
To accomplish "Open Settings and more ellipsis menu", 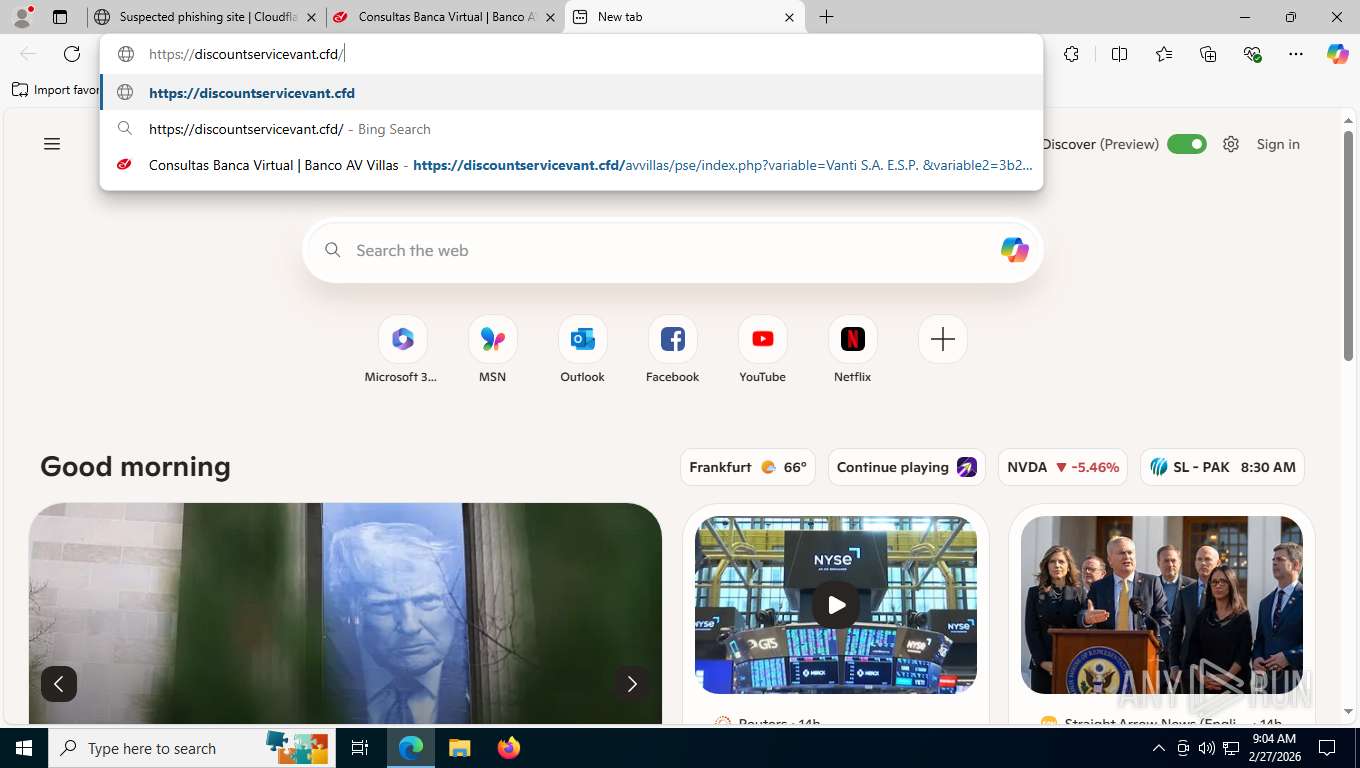I will [1296, 54].
